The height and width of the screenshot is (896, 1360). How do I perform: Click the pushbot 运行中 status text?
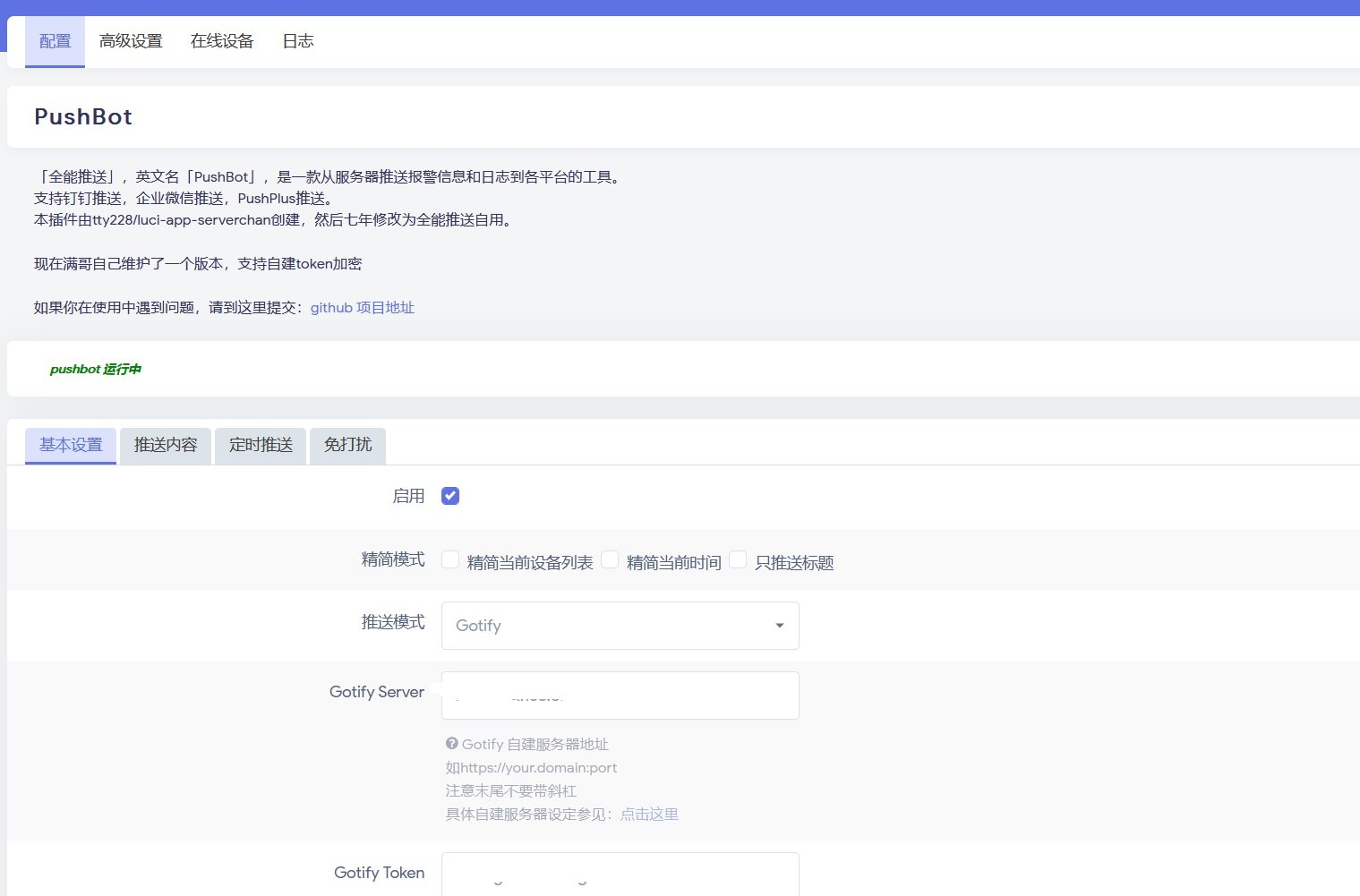point(96,369)
